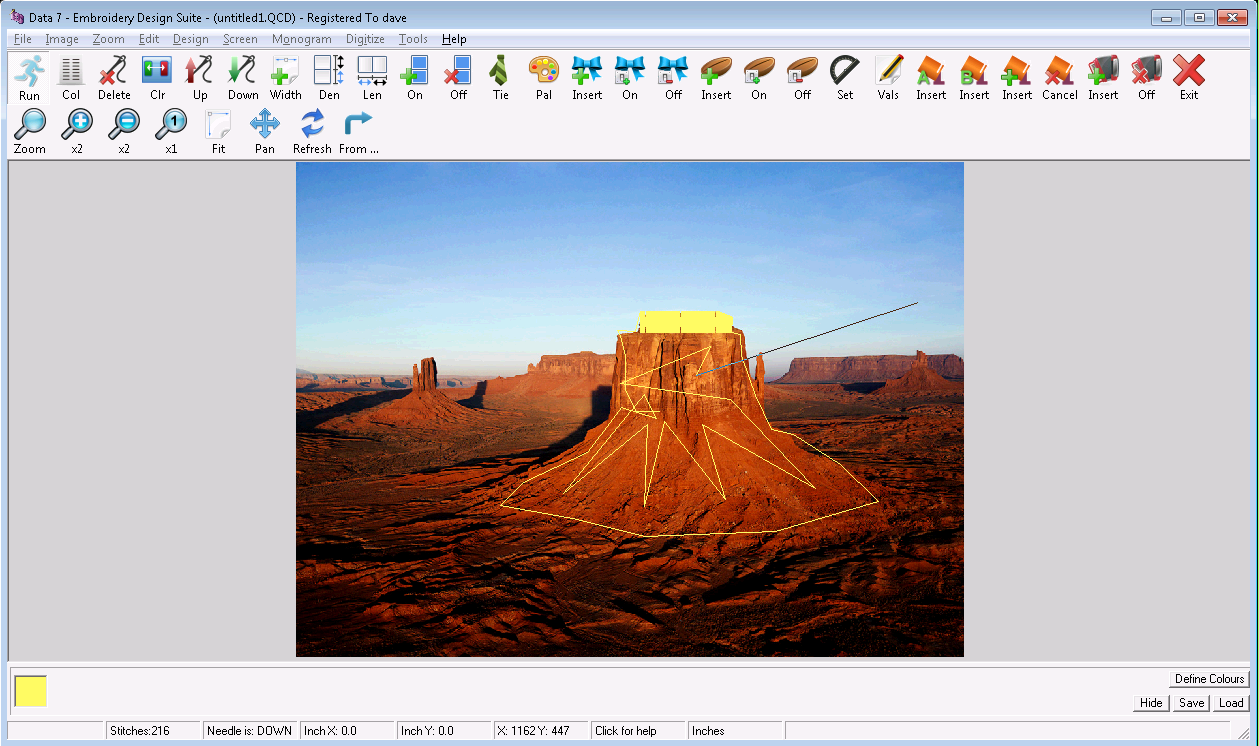Click the Delete stitch needle icon
Image resolution: width=1259 pixels, height=746 pixels.
coord(114,71)
